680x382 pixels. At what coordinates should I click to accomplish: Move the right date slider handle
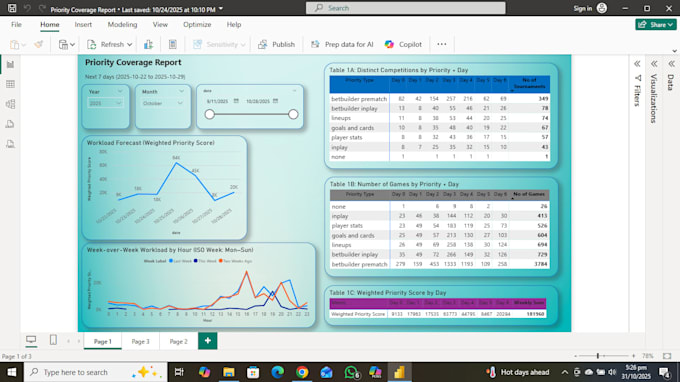[x=293, y=114]
